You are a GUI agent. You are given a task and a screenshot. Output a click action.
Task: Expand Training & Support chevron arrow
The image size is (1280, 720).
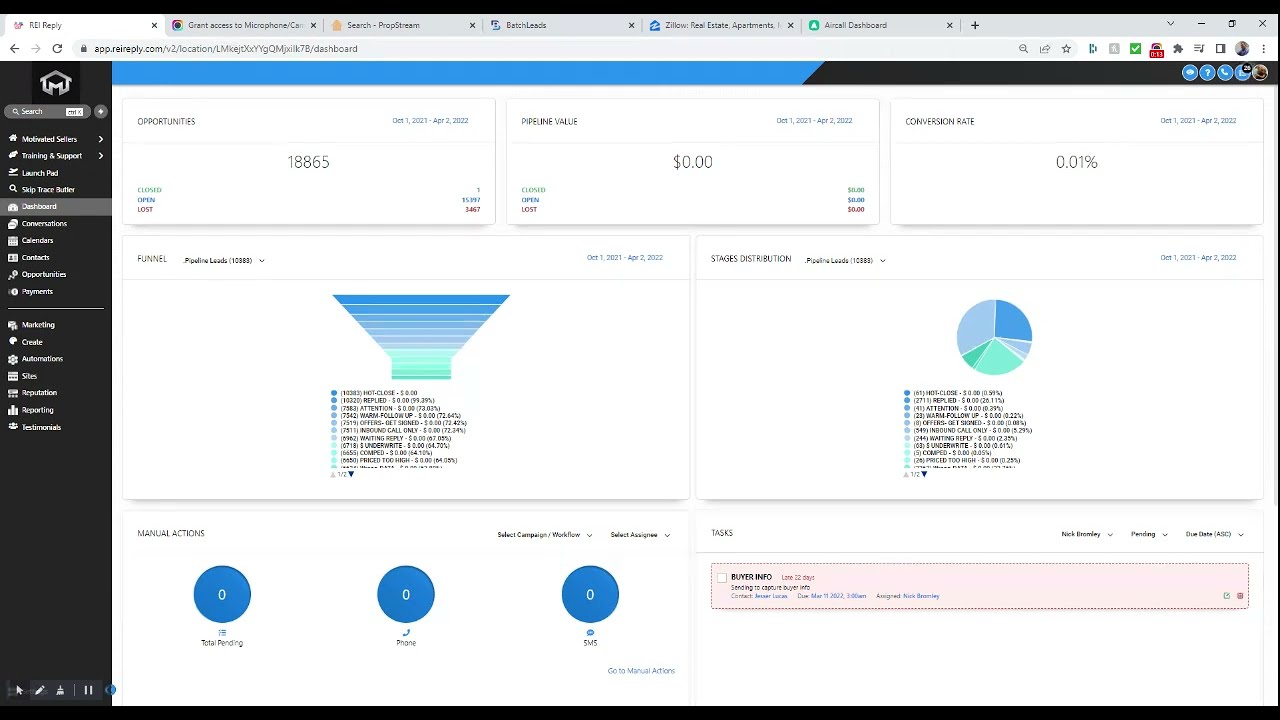click(100, 156)
